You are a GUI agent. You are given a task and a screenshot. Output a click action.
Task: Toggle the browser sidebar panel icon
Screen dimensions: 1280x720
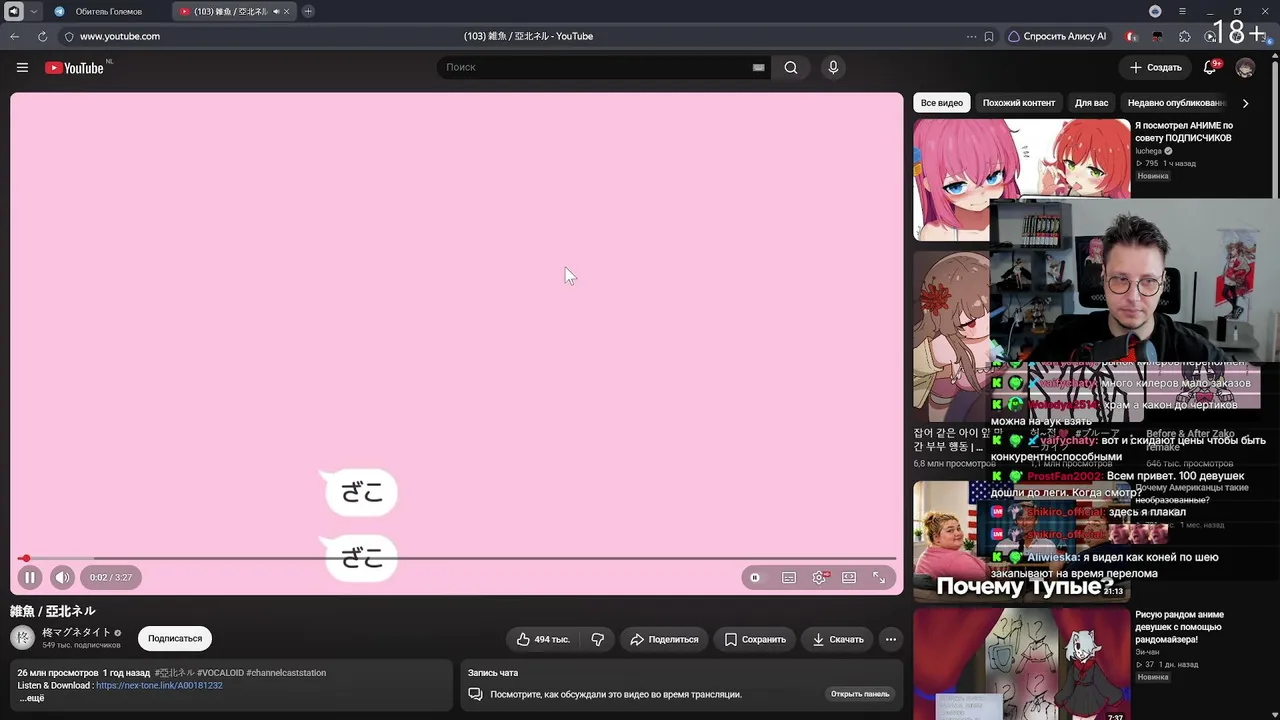click(14, 12)
